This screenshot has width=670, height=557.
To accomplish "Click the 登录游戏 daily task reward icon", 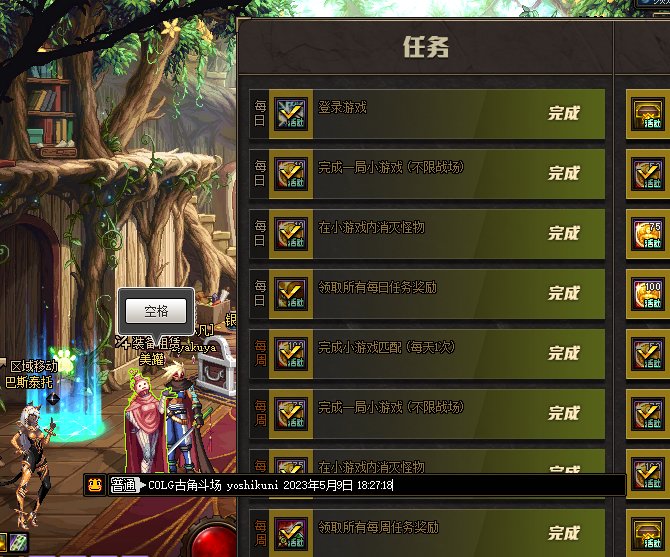I will coord(291,114).
